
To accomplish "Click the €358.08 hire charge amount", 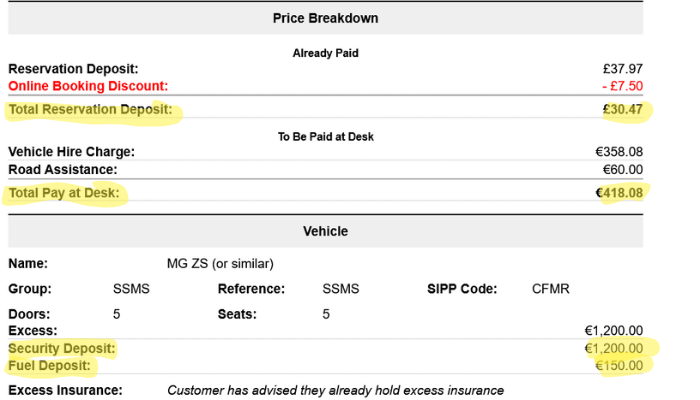I will point(618,152).
